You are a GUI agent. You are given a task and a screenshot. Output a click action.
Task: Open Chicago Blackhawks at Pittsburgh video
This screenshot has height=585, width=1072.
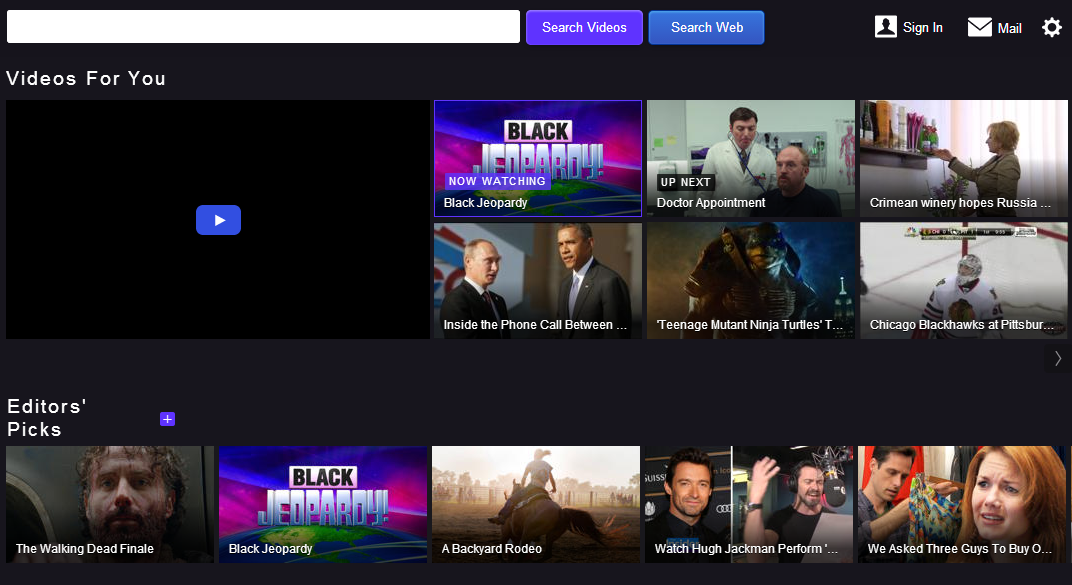pyautogui.click(x=964, y=280)
